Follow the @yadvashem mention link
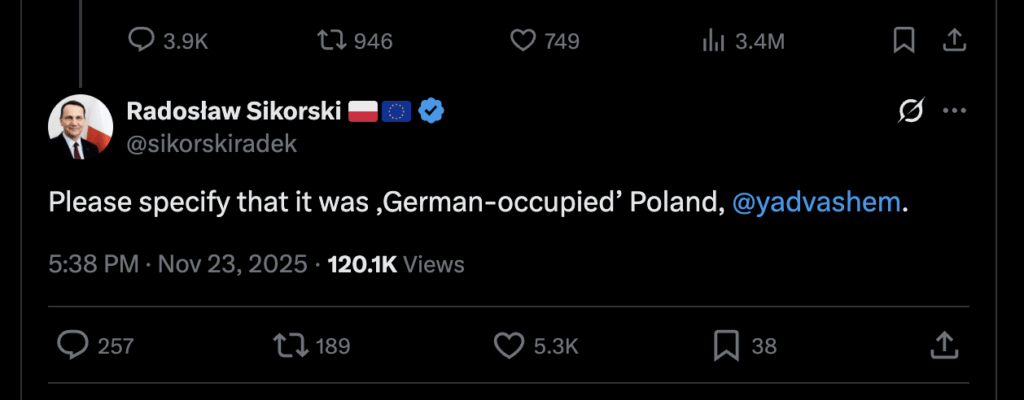1024x400 pixels. pos(817,203)
